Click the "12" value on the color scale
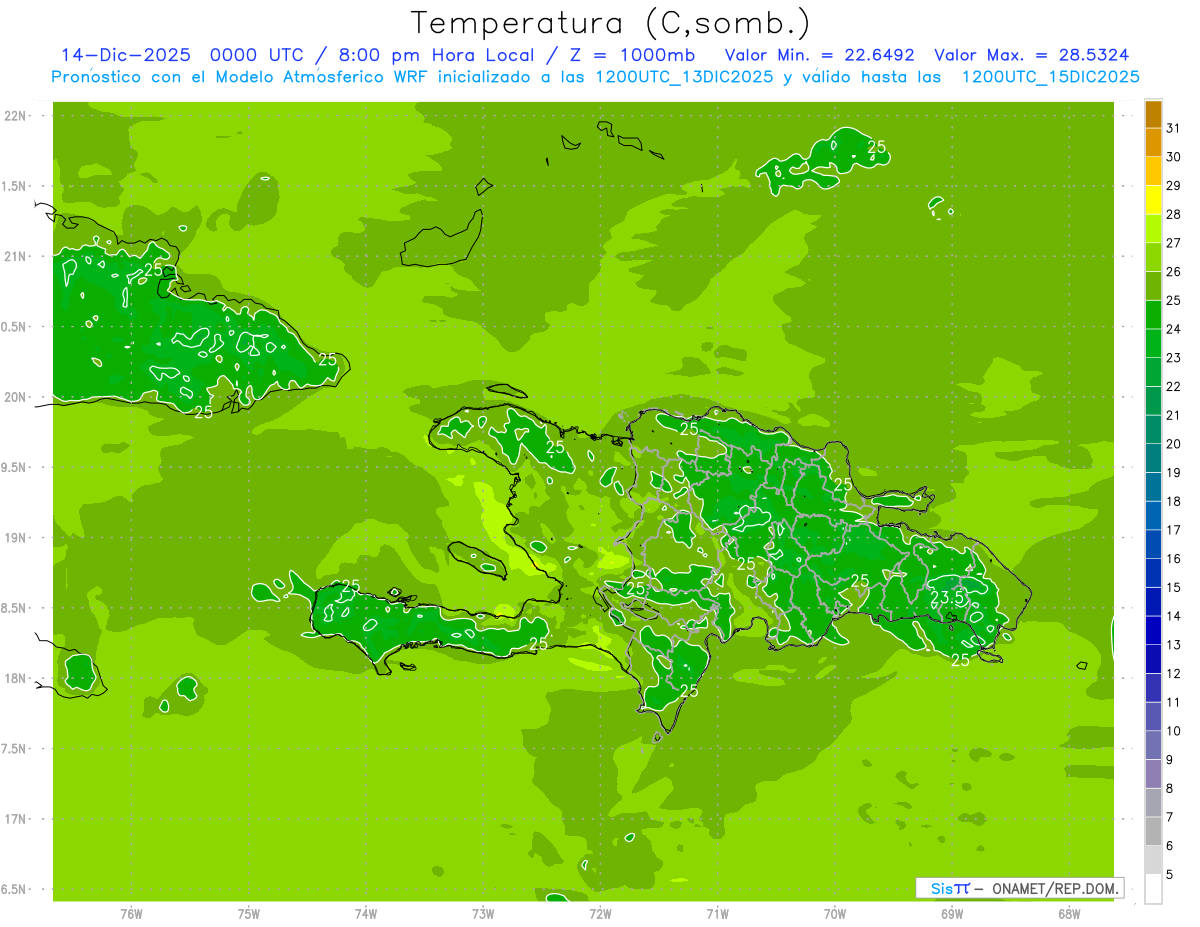The image size is (1200, 927). [1174, 673]
